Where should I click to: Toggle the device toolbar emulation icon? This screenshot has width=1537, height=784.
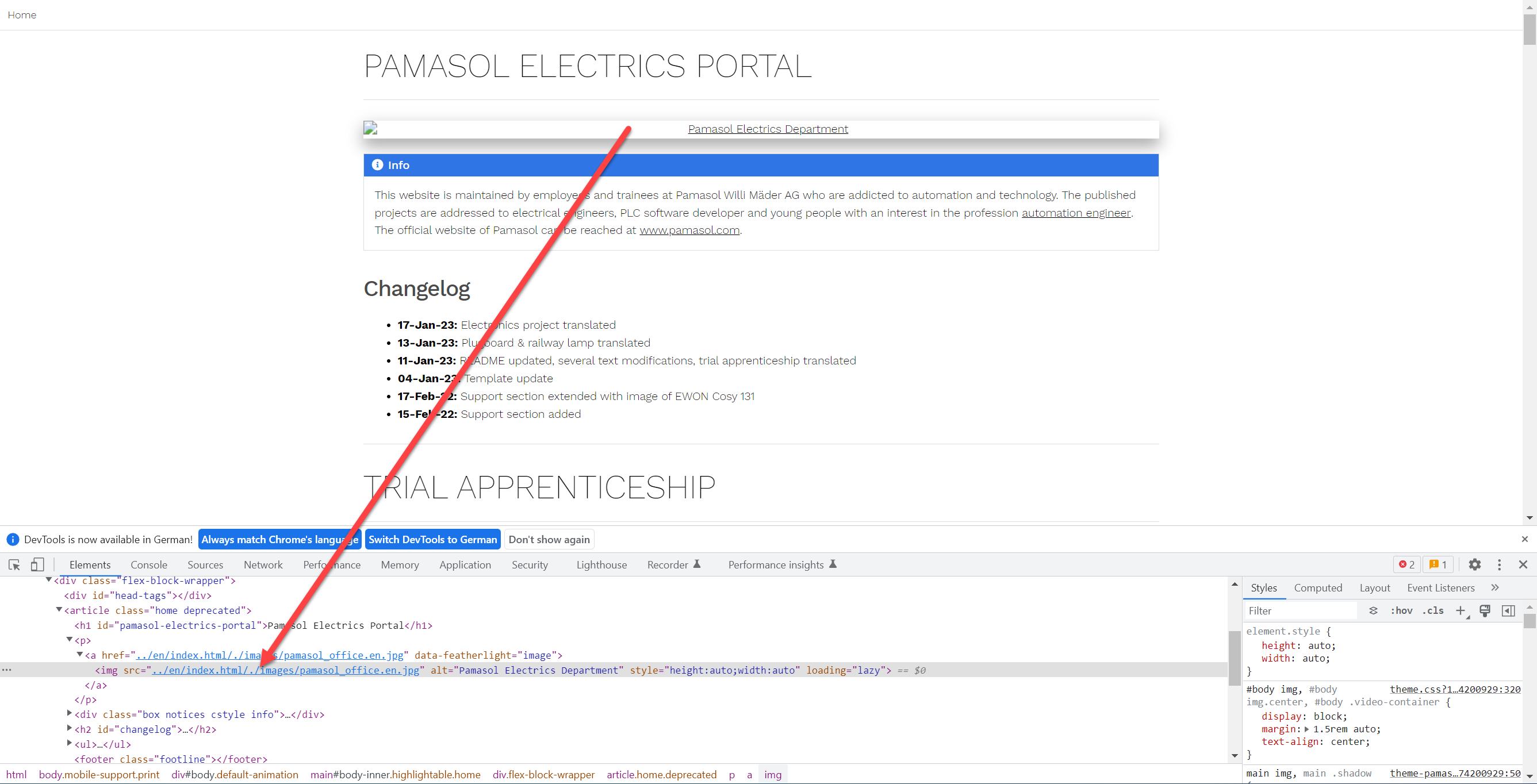(37, 564)
